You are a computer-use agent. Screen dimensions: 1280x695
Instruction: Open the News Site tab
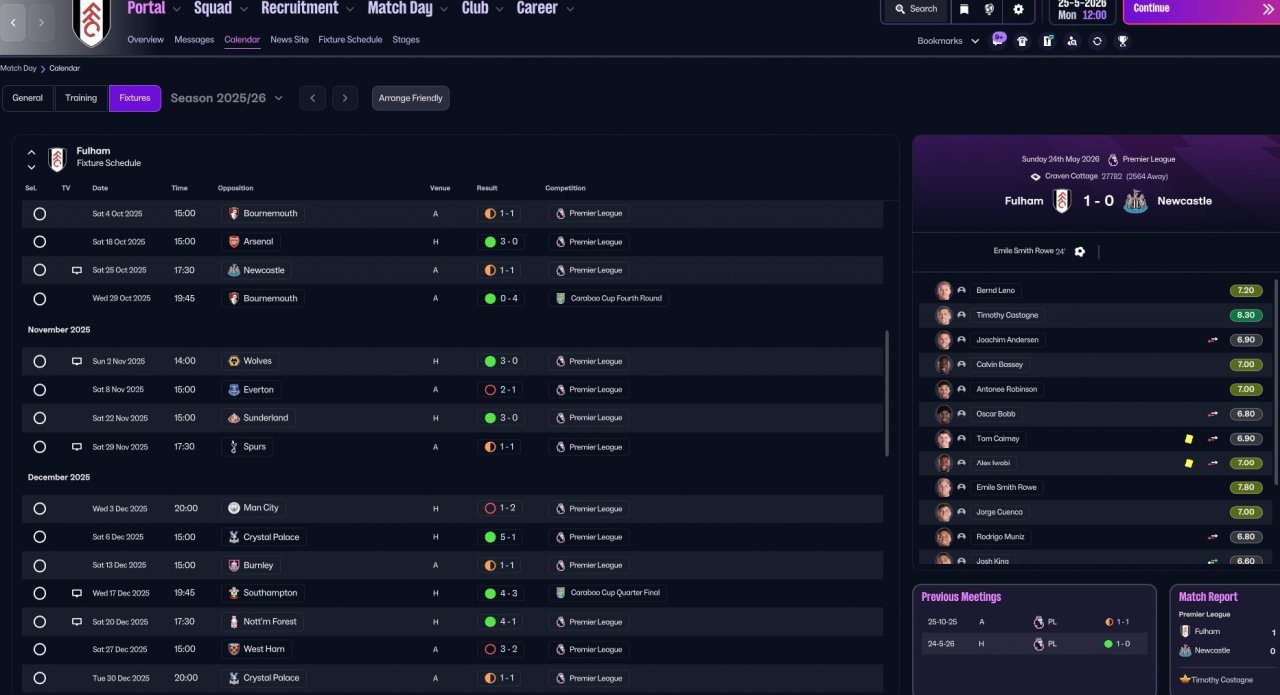(x=289, y=40)
